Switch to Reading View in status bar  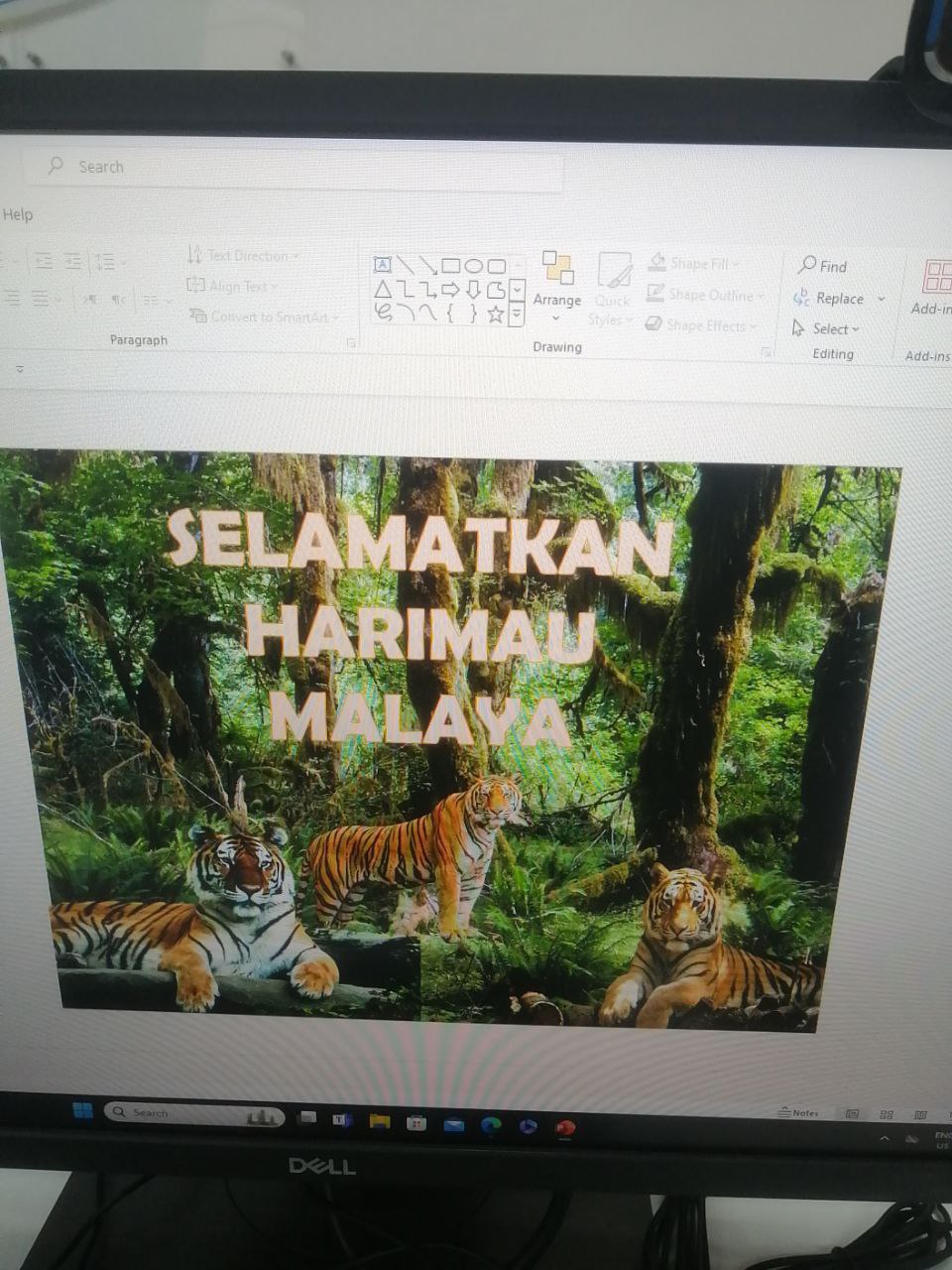[920, 1115]
